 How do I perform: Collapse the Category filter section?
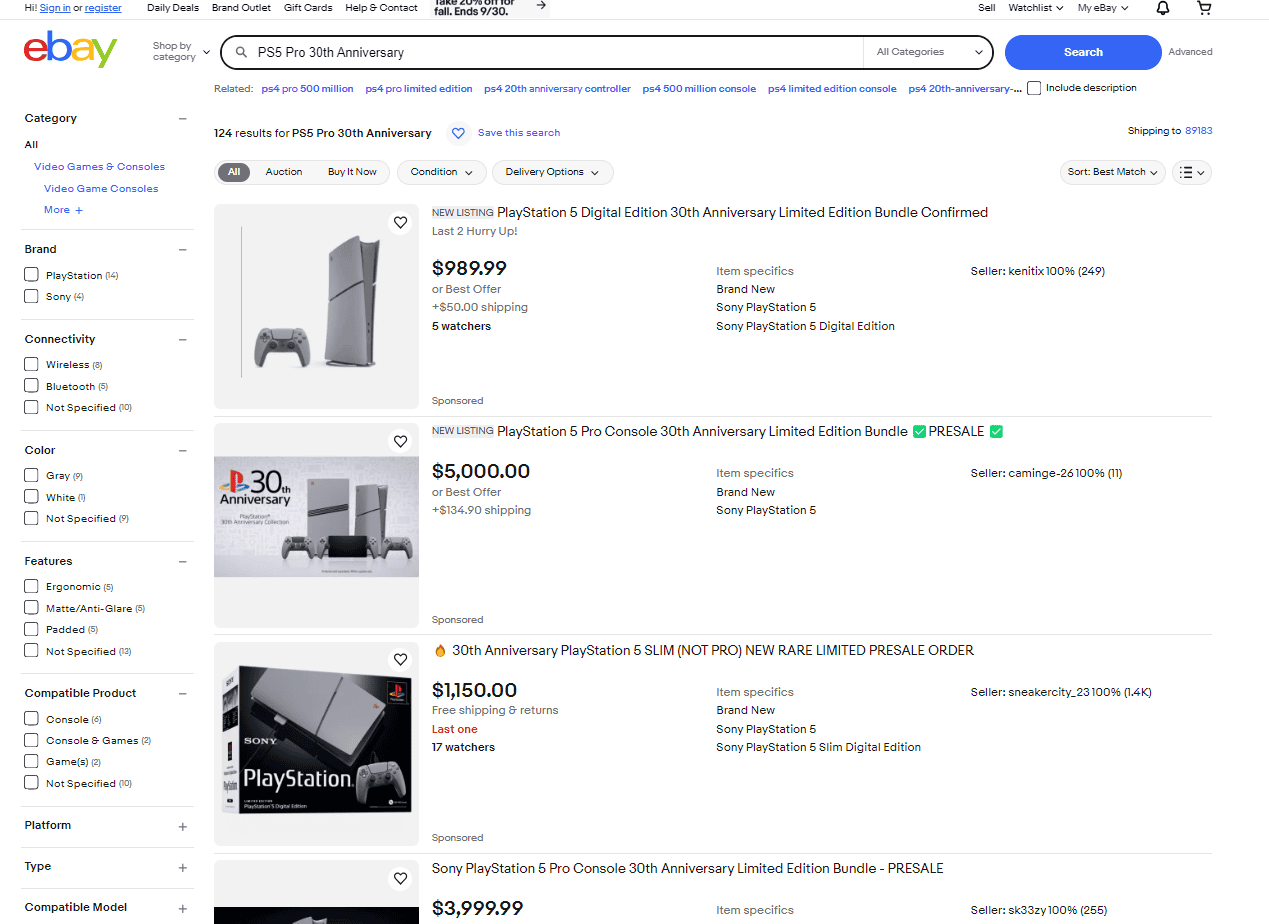point(182,118)
